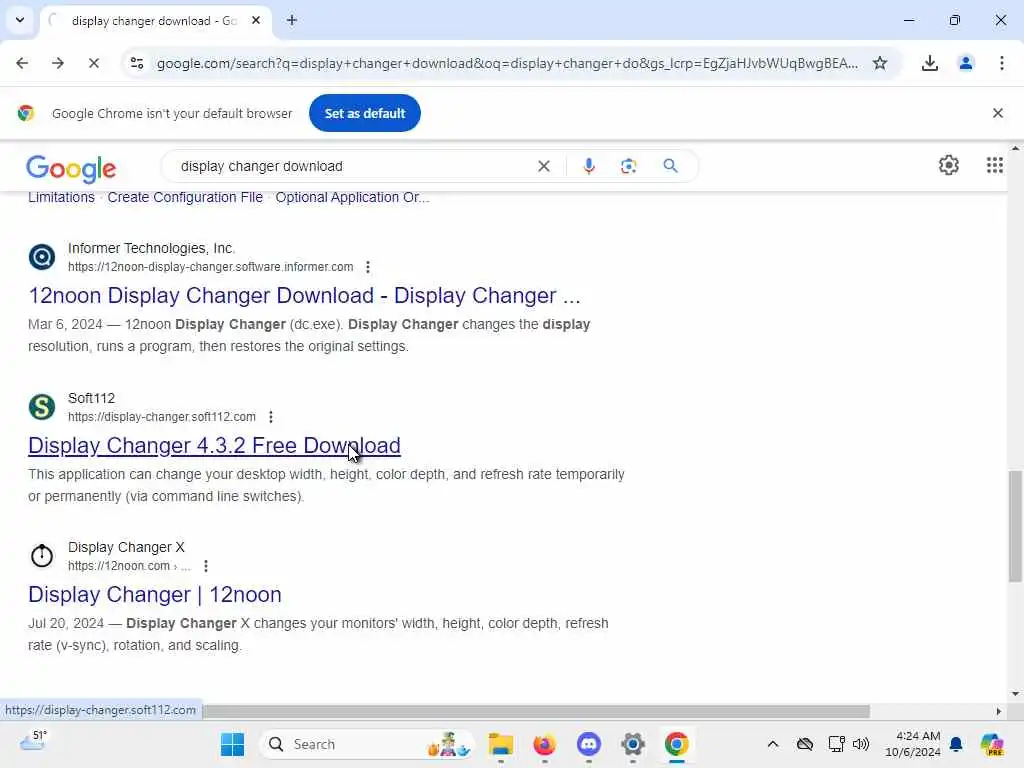This screenshot has width=1024, height=768.
Task: Open the Windows Start menu
Action: coord(232,744)
